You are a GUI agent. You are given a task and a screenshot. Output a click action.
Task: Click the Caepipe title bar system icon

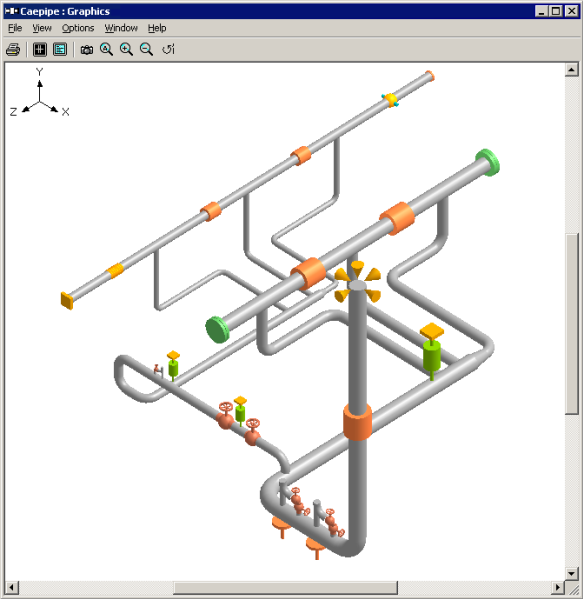click(11, 11)
